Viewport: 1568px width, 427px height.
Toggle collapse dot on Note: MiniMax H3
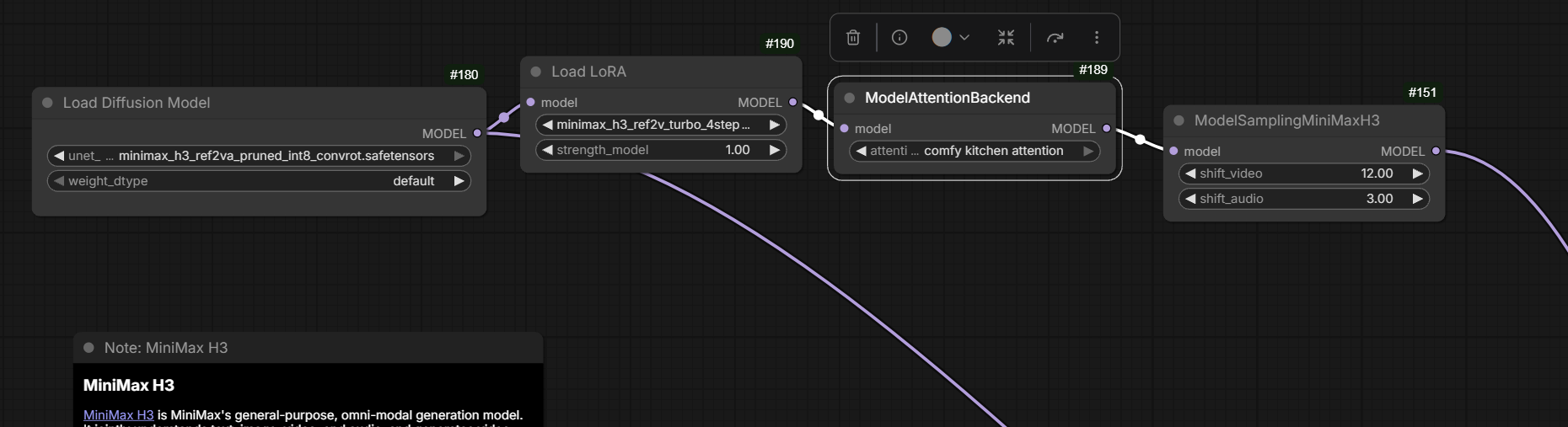[x=89, y=348]
